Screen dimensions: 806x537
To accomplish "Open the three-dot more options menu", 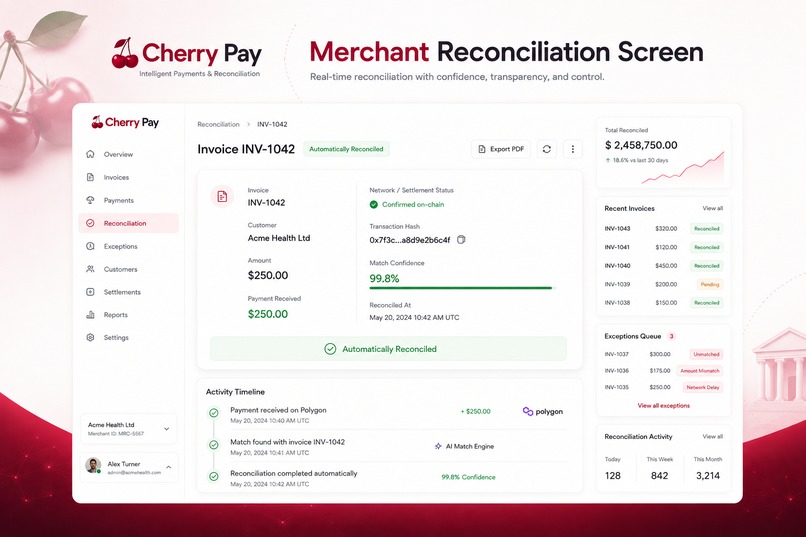I will point(573,149).
